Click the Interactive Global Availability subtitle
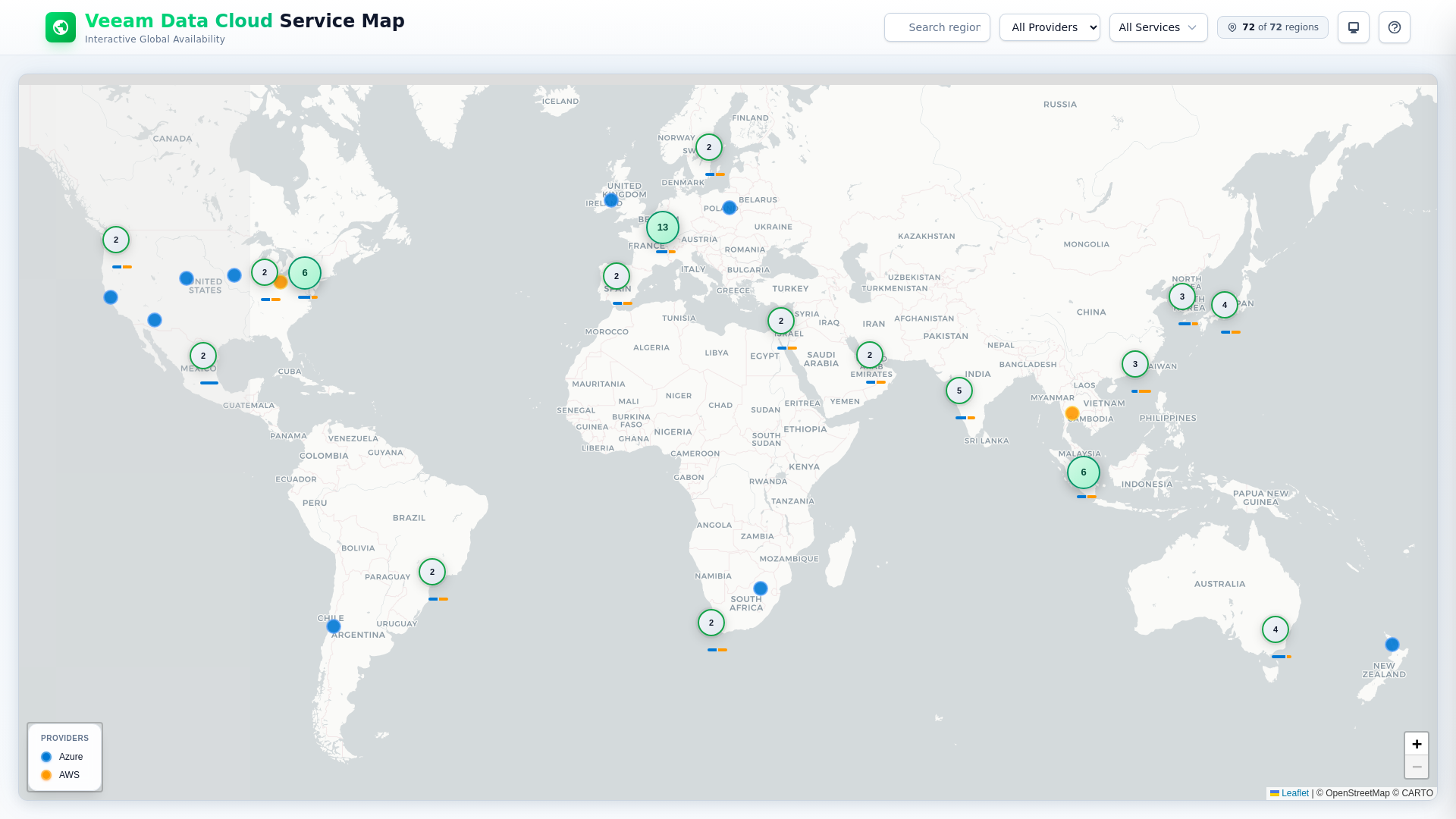The width and height of the screenshot is (1456, 819). [155, 39]
